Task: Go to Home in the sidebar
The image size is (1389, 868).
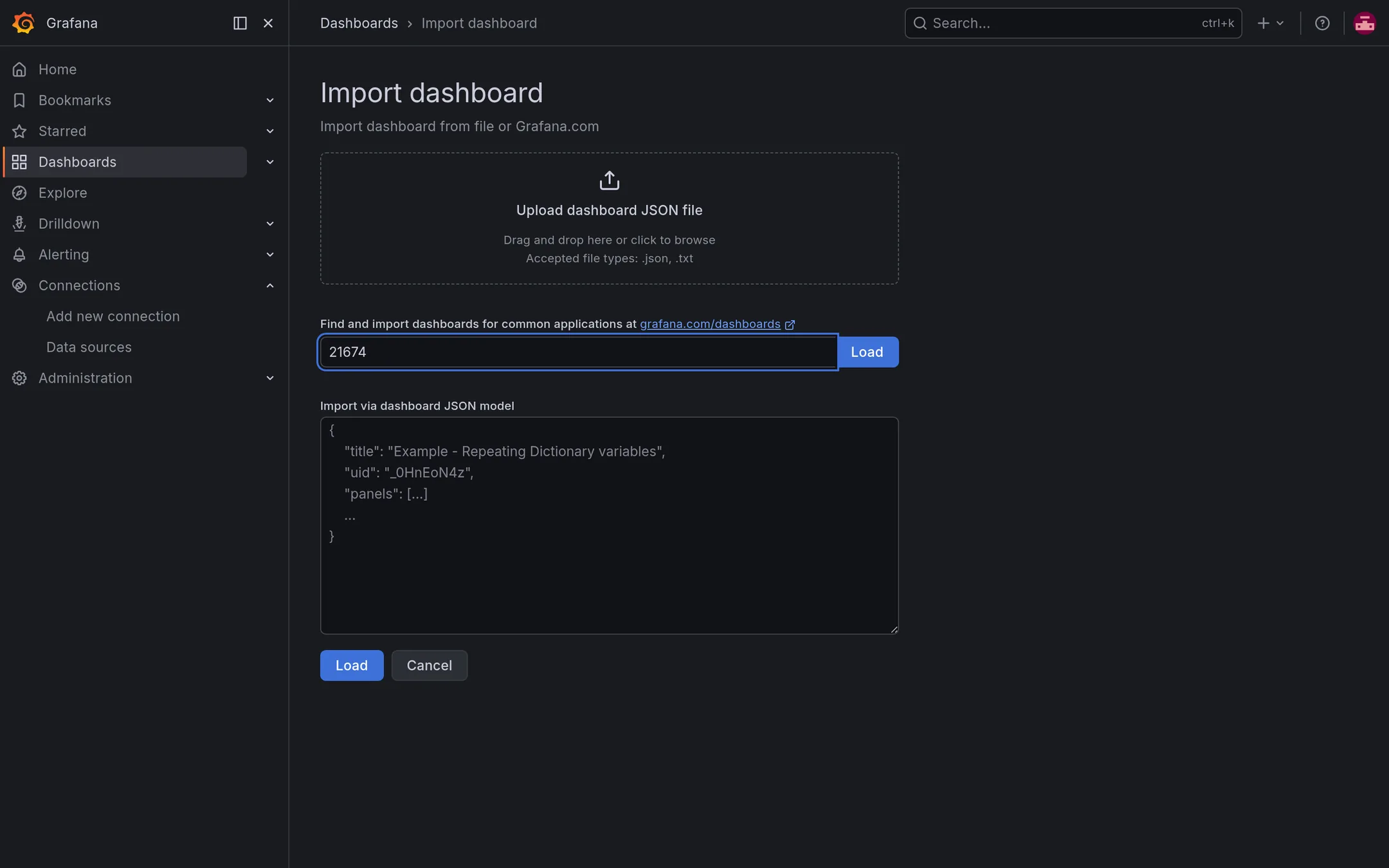Action: pyautogui.click(x=57, y=69)
